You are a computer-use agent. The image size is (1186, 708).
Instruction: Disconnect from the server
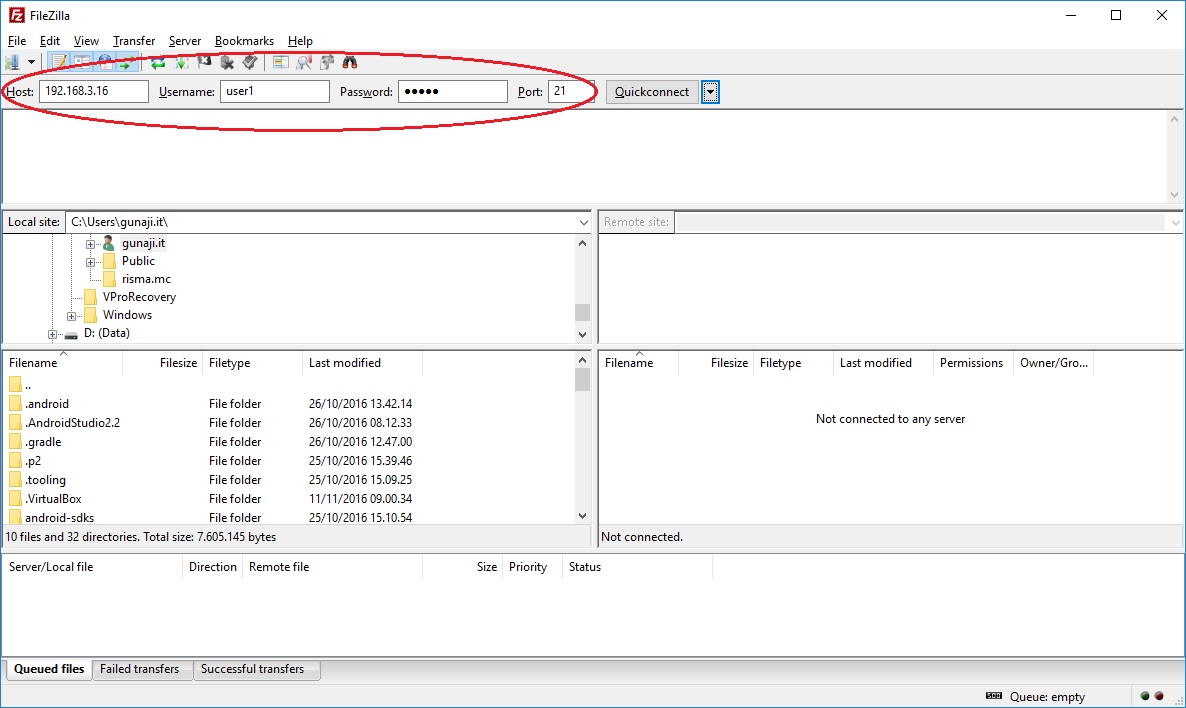point(226,61)
